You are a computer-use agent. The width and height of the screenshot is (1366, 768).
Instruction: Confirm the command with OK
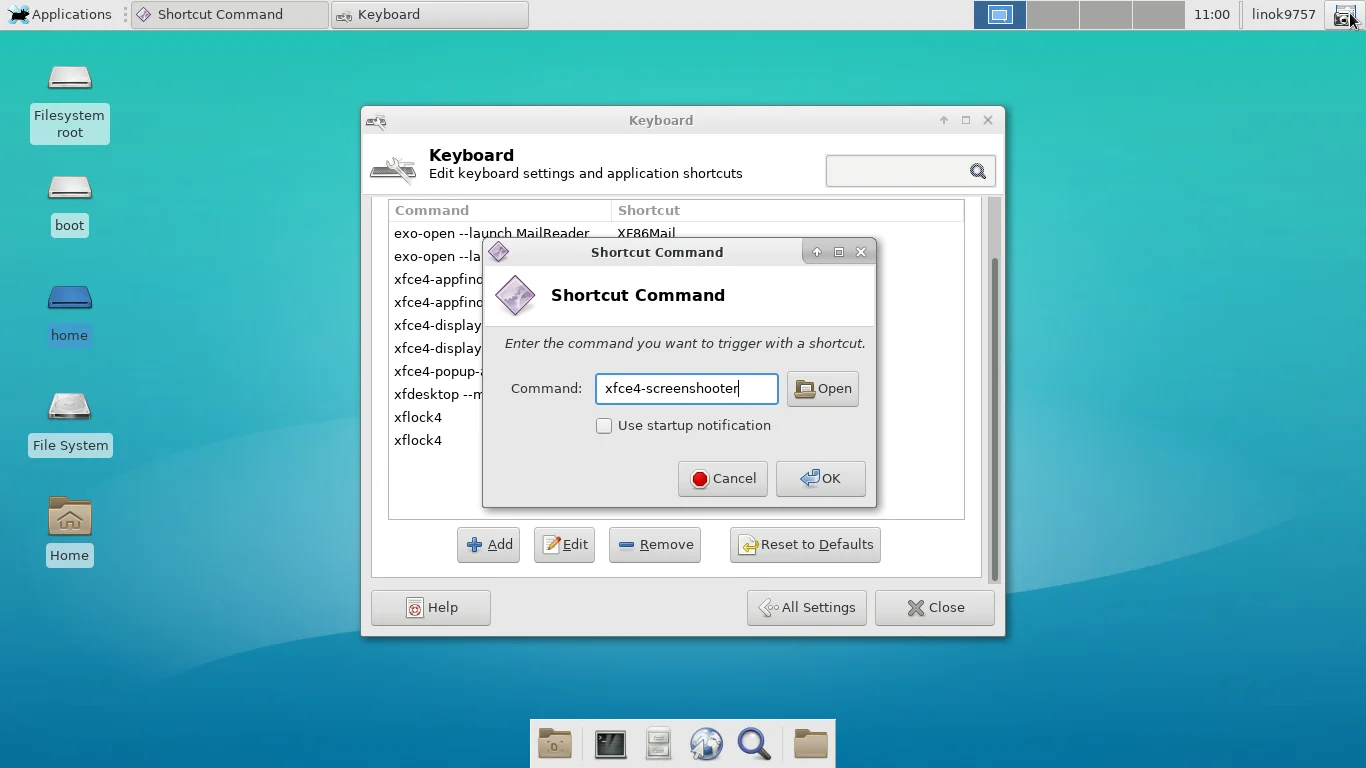point(821,478)
